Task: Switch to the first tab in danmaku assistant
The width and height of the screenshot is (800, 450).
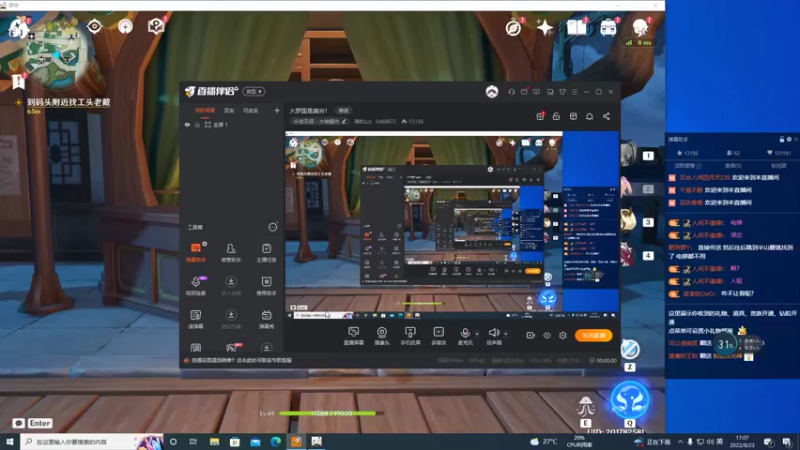Action: click(x=687, y=166)
